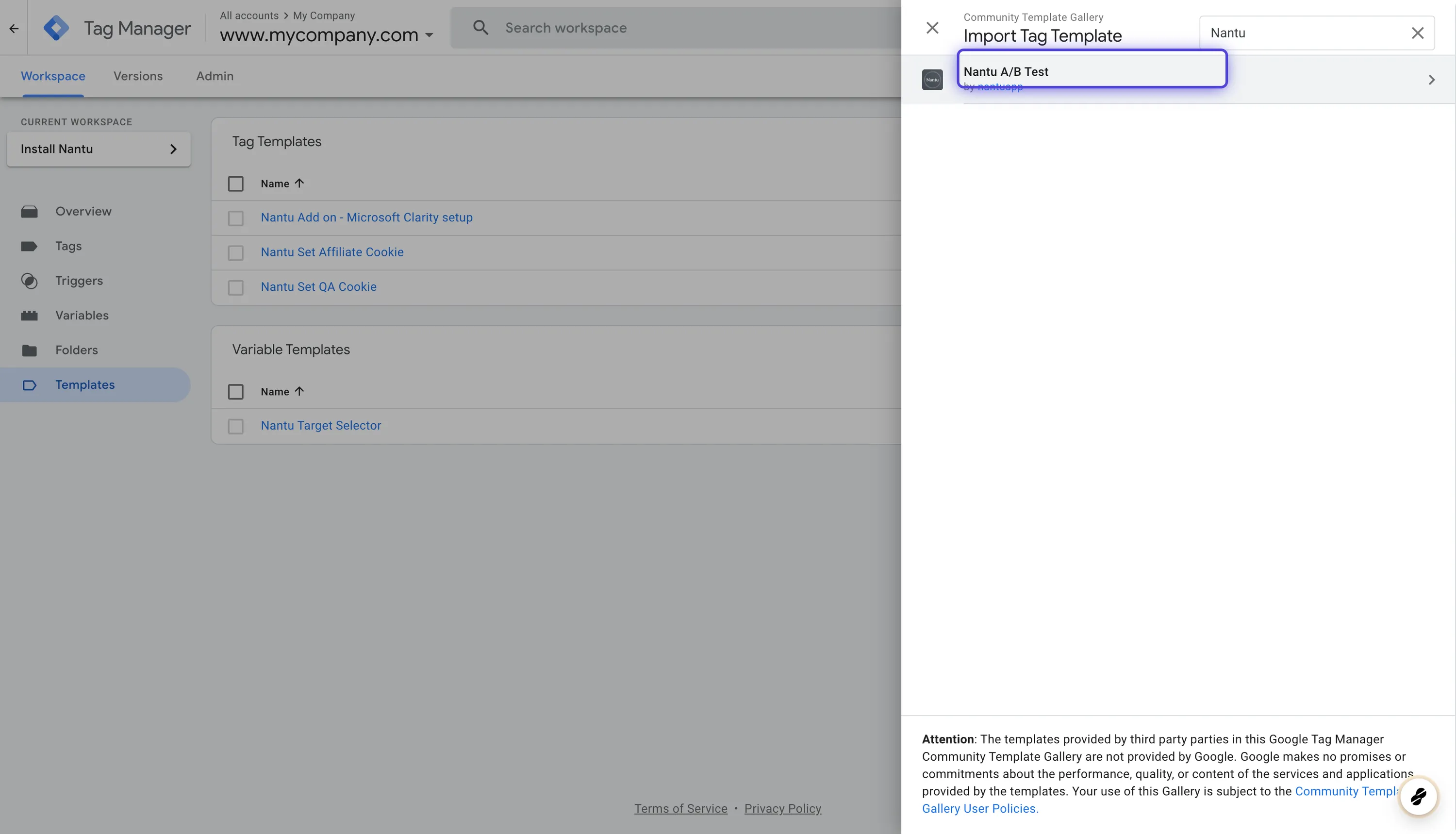Click the Nantu template thumbnail icon

932,80
